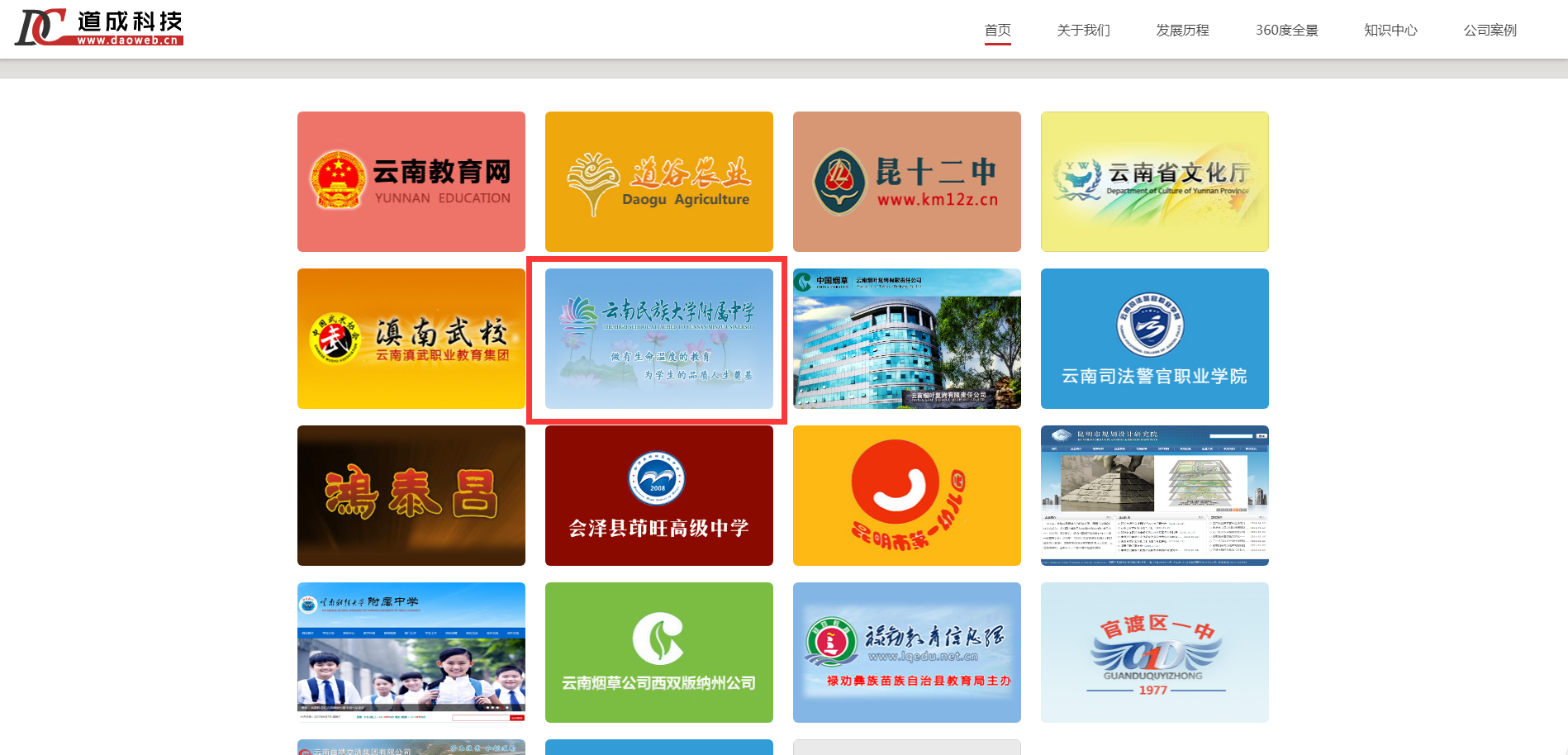Open the 官渡区一中 card
Screen dimensions: 1568x755
[x=1155, y=653]
